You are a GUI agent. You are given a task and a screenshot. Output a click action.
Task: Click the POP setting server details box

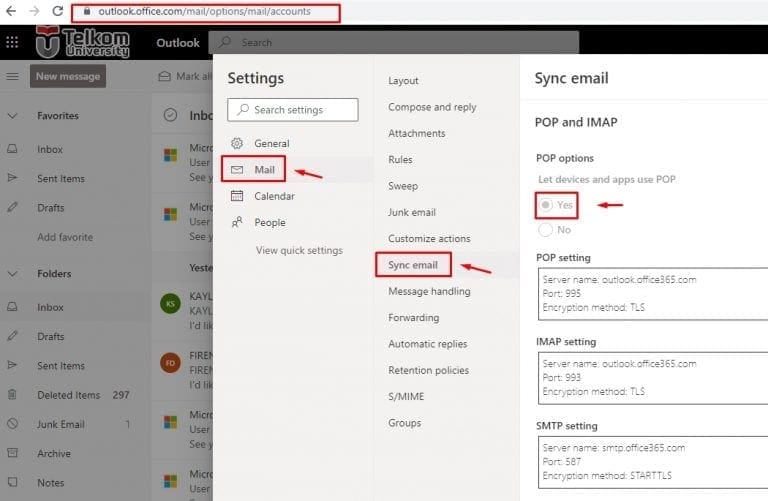653,294
